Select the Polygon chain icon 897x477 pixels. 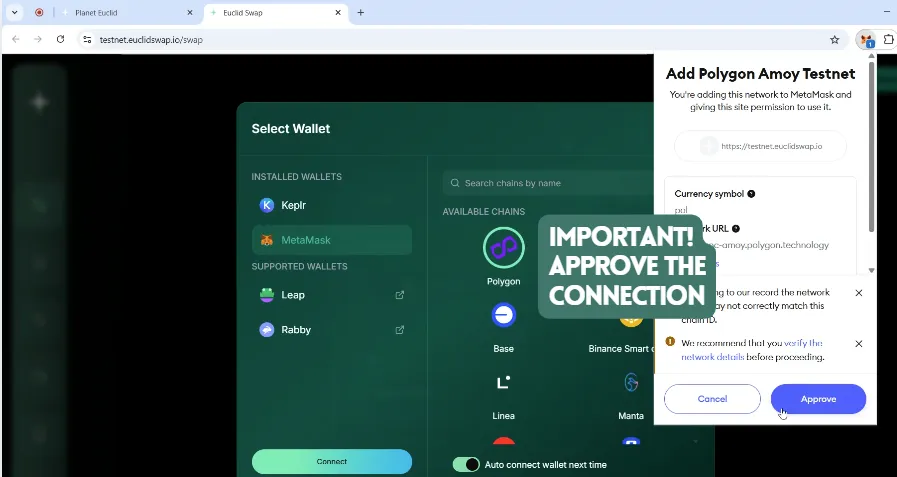pyautogui.click(x=503, y=248)
